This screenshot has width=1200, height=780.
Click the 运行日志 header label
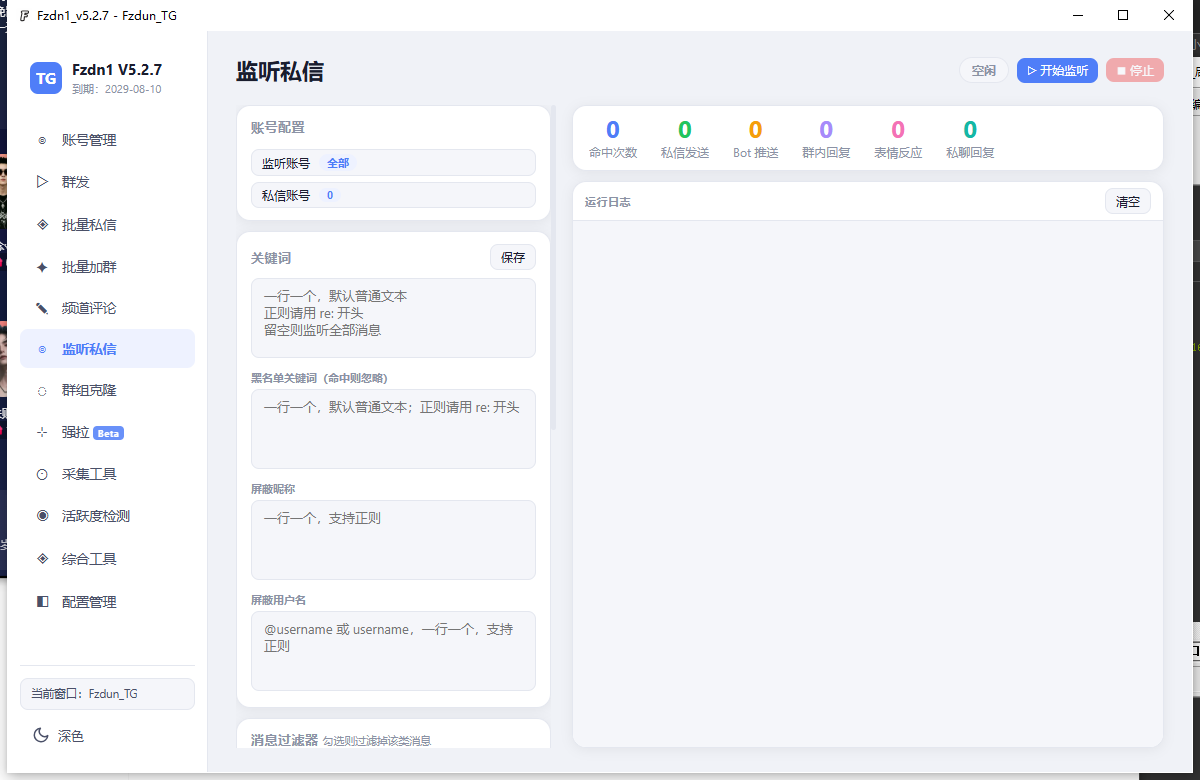(x=608, y=202)
